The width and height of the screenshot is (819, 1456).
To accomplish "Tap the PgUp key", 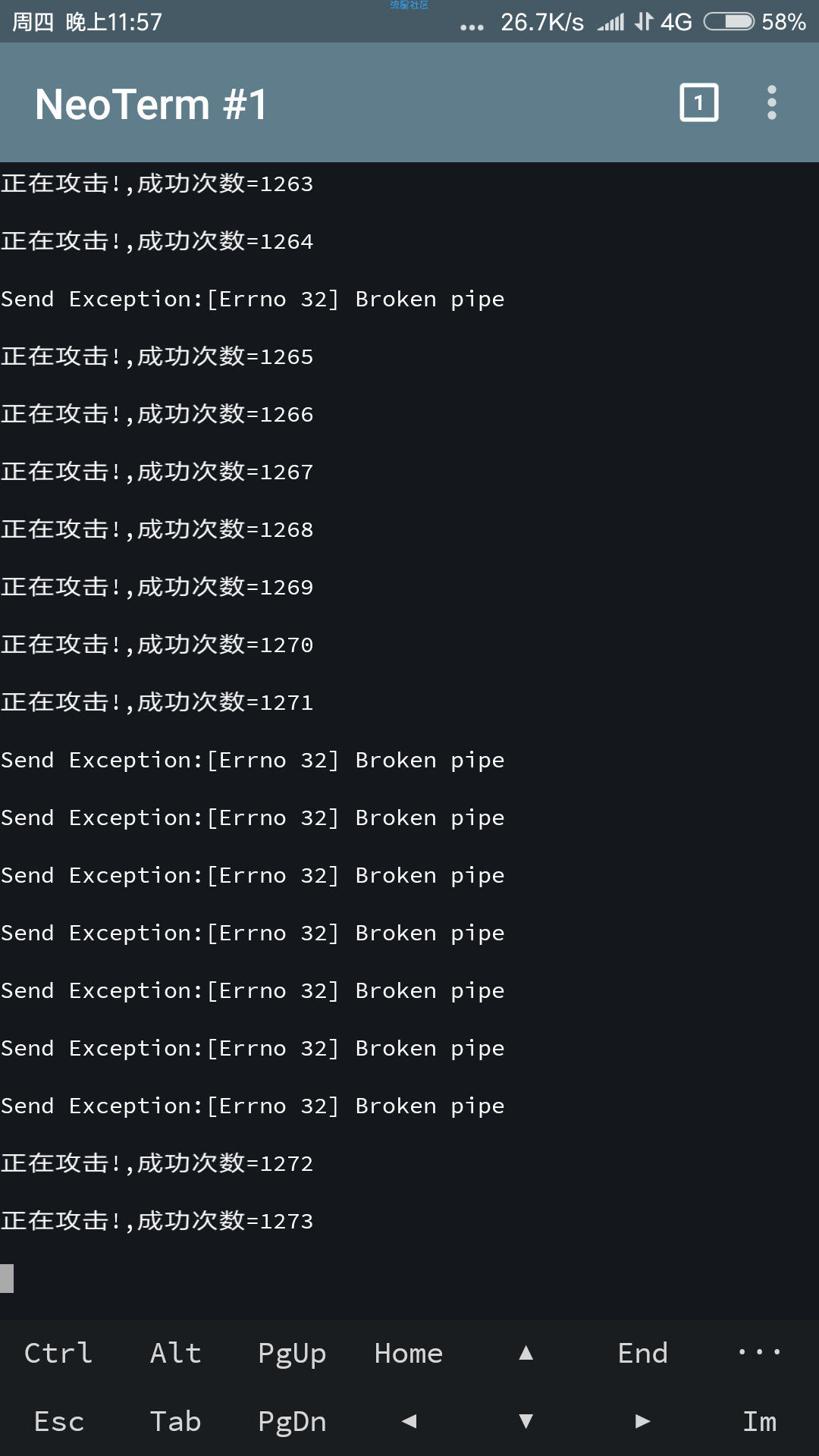I will (x=292, y=1353).
